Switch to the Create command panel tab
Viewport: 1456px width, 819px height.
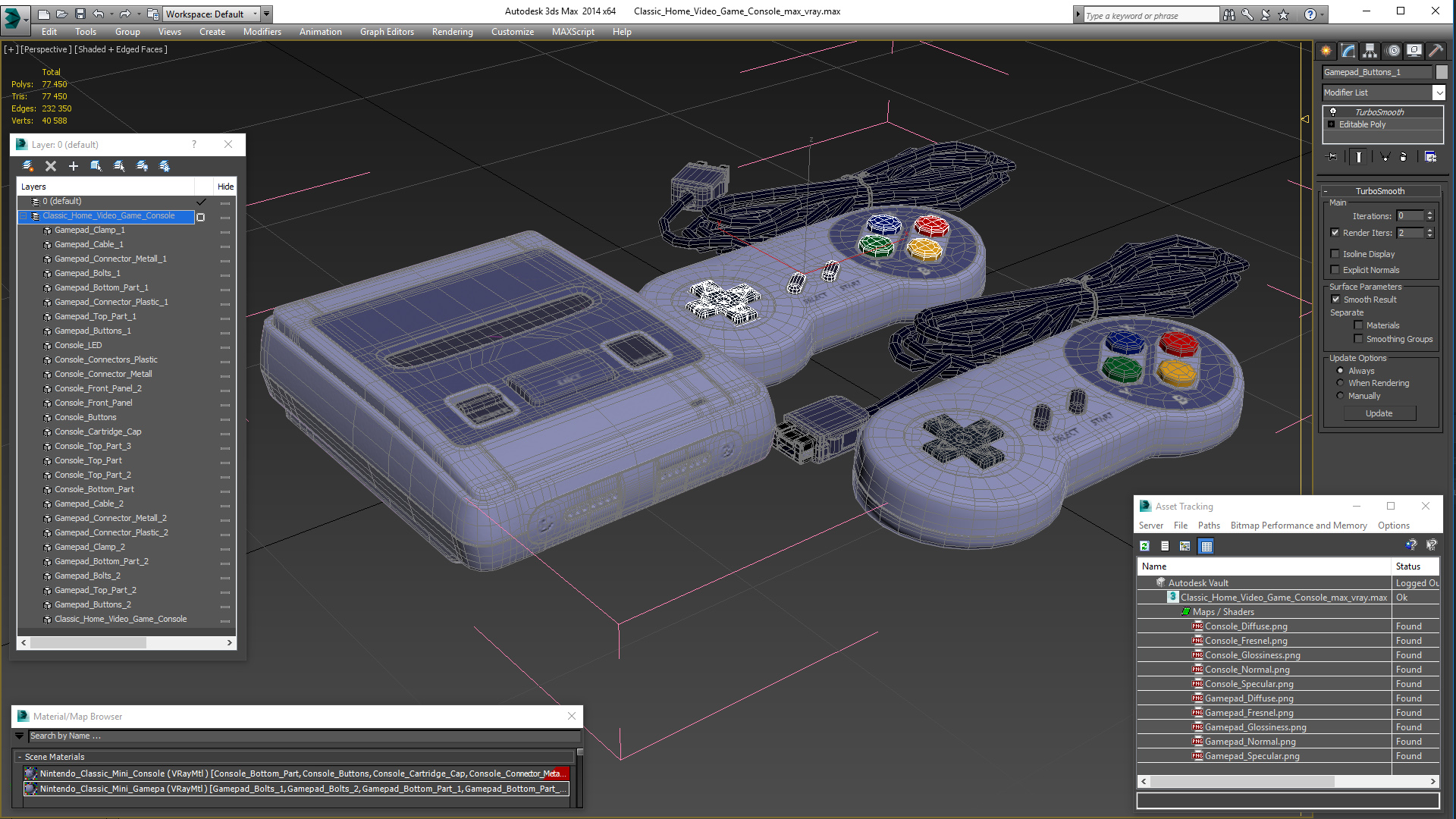click(1326, 51)
